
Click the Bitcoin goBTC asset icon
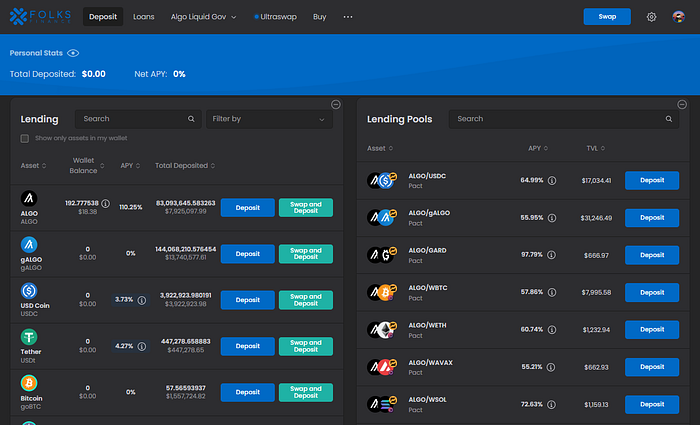point(29,383)
